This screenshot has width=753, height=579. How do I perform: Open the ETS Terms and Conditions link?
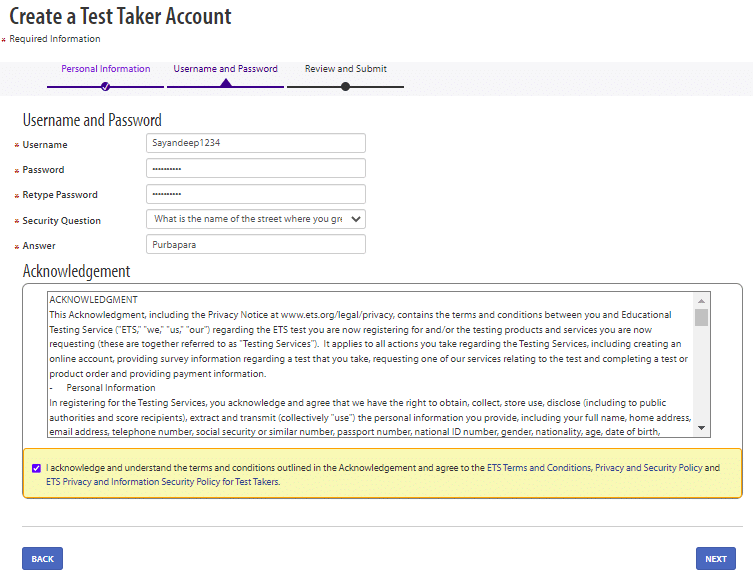[x=538, y=468]
